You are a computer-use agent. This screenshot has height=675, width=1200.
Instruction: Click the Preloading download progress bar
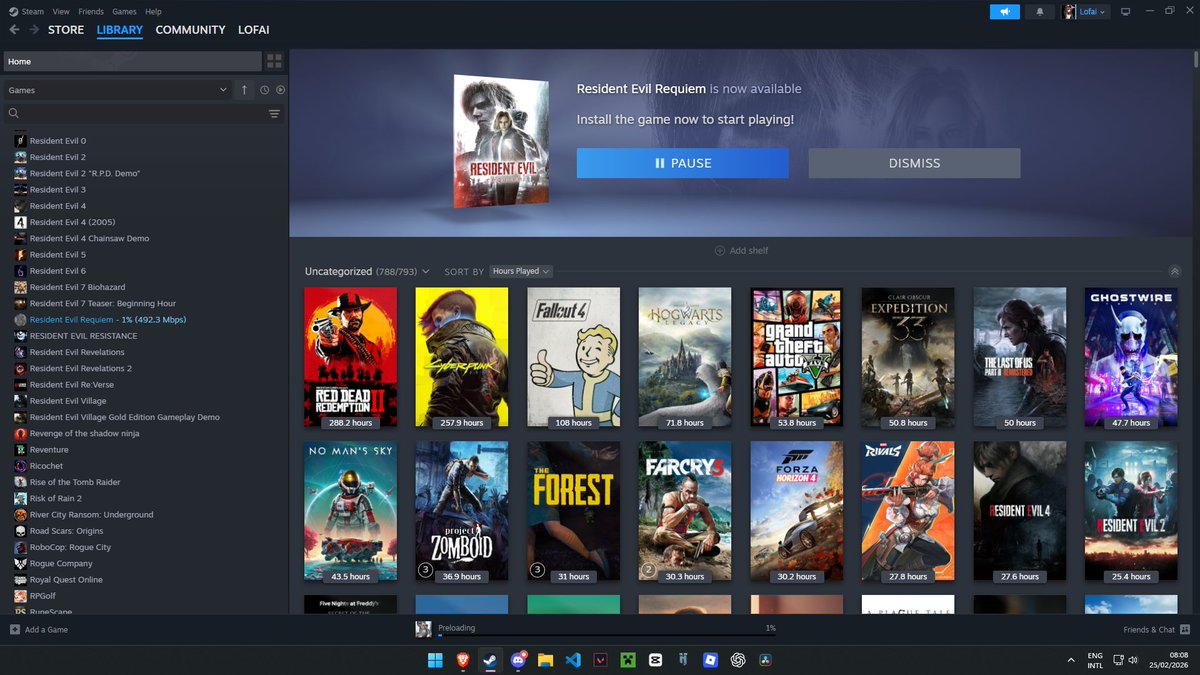point(607,636)
